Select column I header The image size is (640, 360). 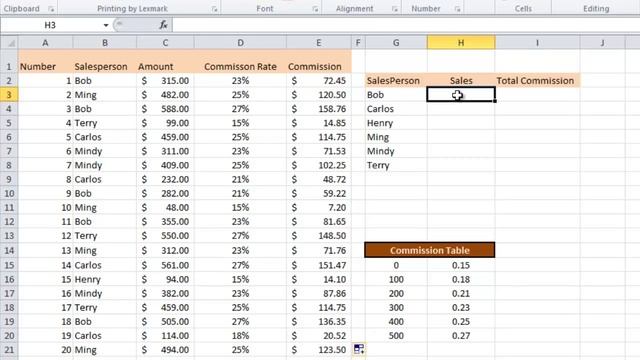click(537, 42)
